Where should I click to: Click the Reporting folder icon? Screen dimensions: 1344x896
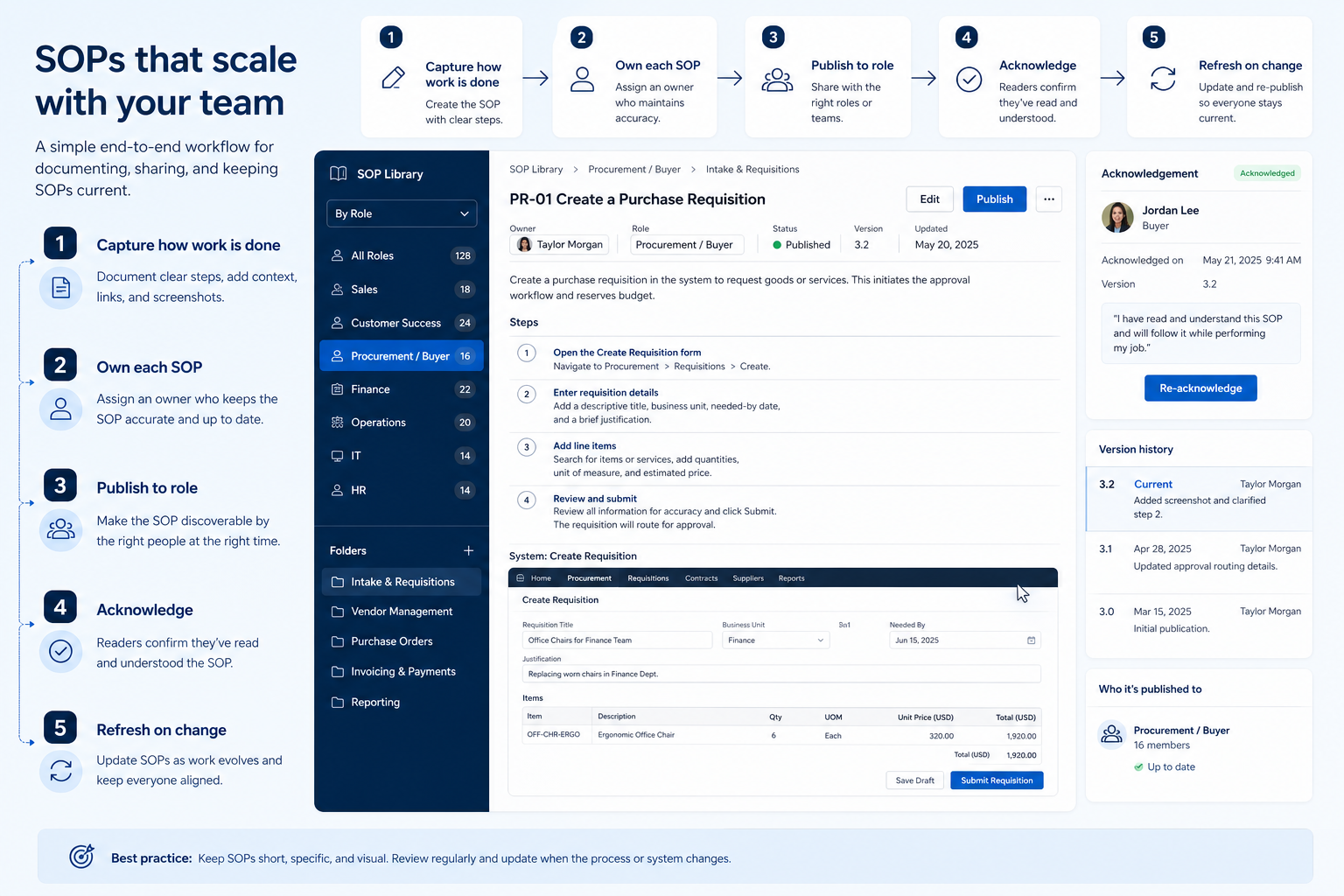tap(337, 702)
